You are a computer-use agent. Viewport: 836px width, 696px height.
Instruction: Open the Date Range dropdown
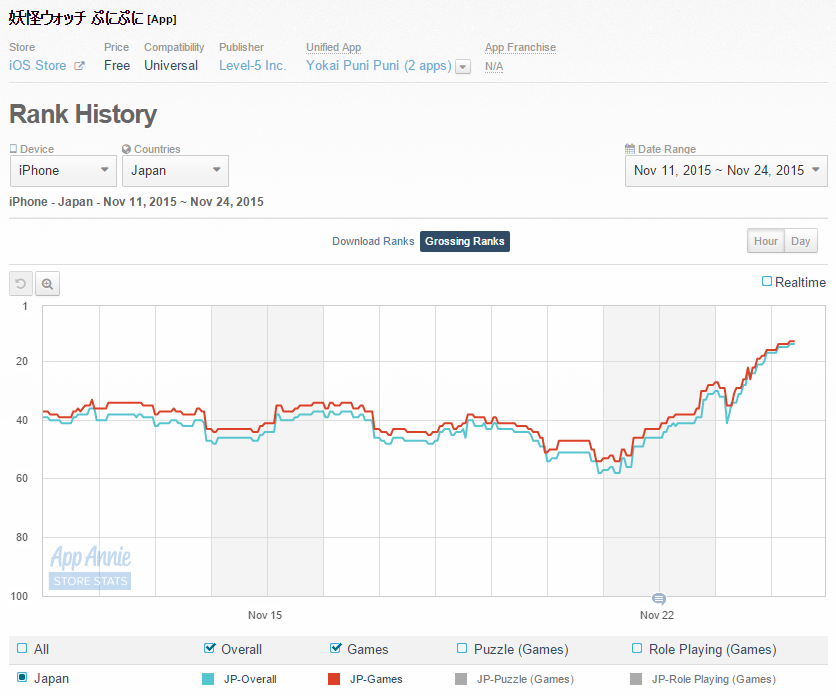[x=726, y=171]
